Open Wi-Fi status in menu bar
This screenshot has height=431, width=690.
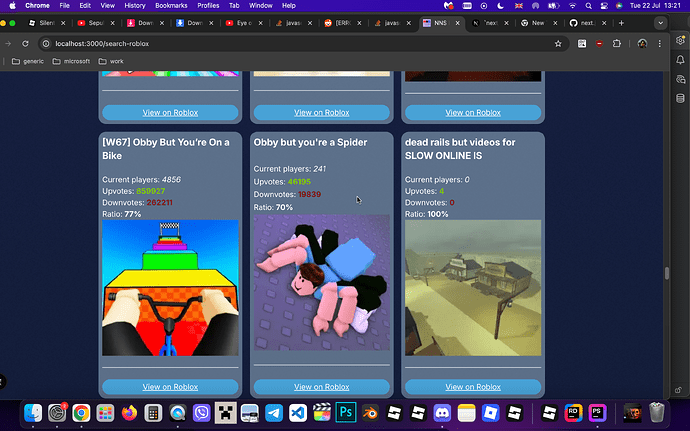(572, 6)
